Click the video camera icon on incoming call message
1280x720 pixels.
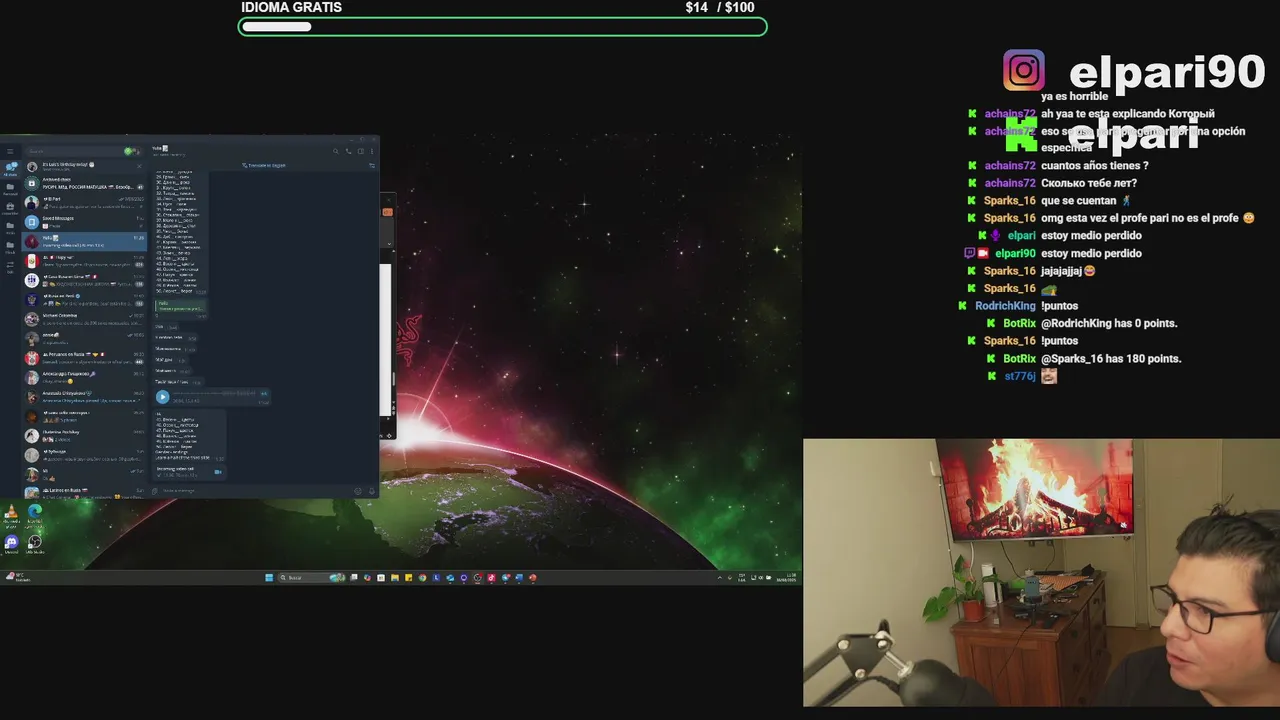click(218, 472)
